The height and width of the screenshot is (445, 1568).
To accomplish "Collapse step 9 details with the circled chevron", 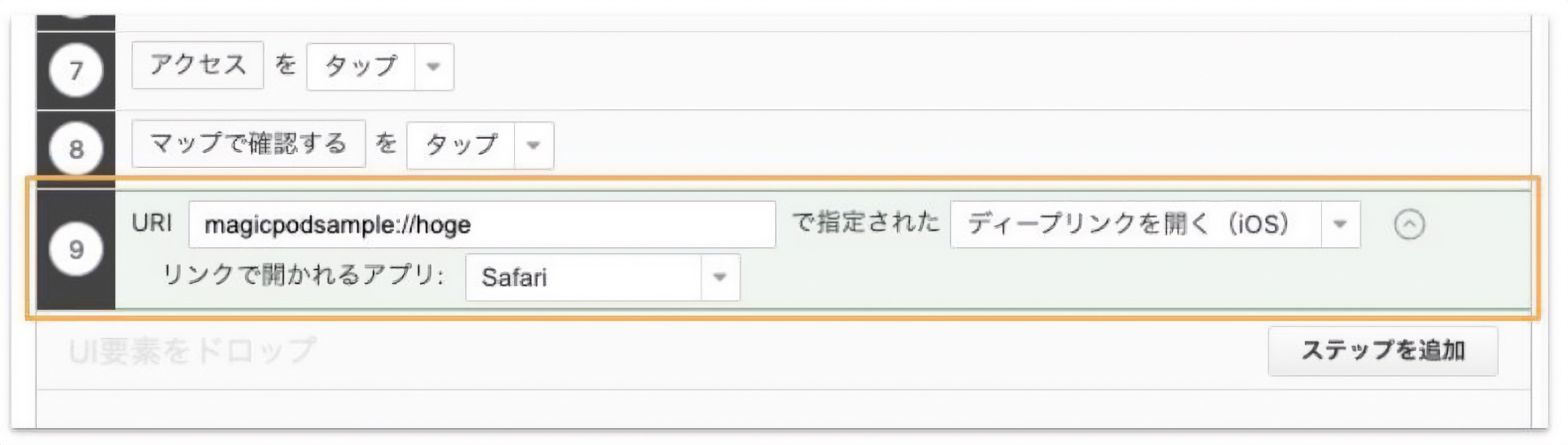I will click(x=1409, y=224).
